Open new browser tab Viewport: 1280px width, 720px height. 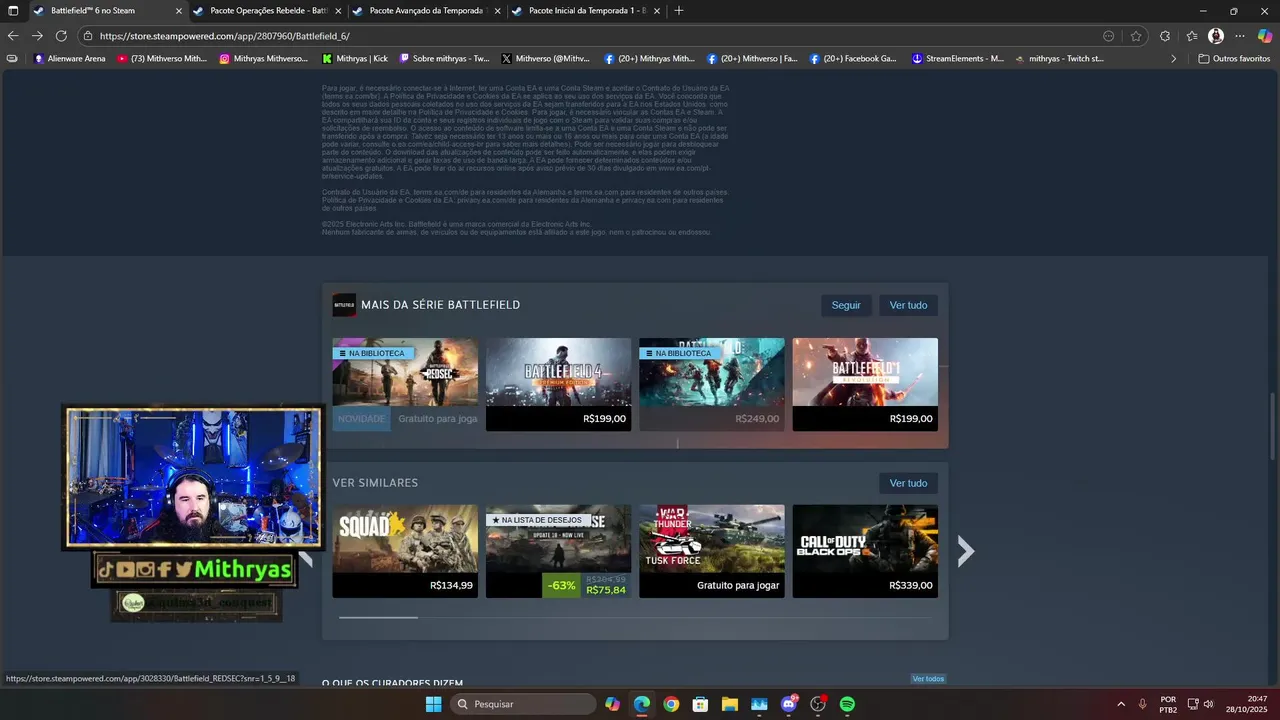[679, 10]
